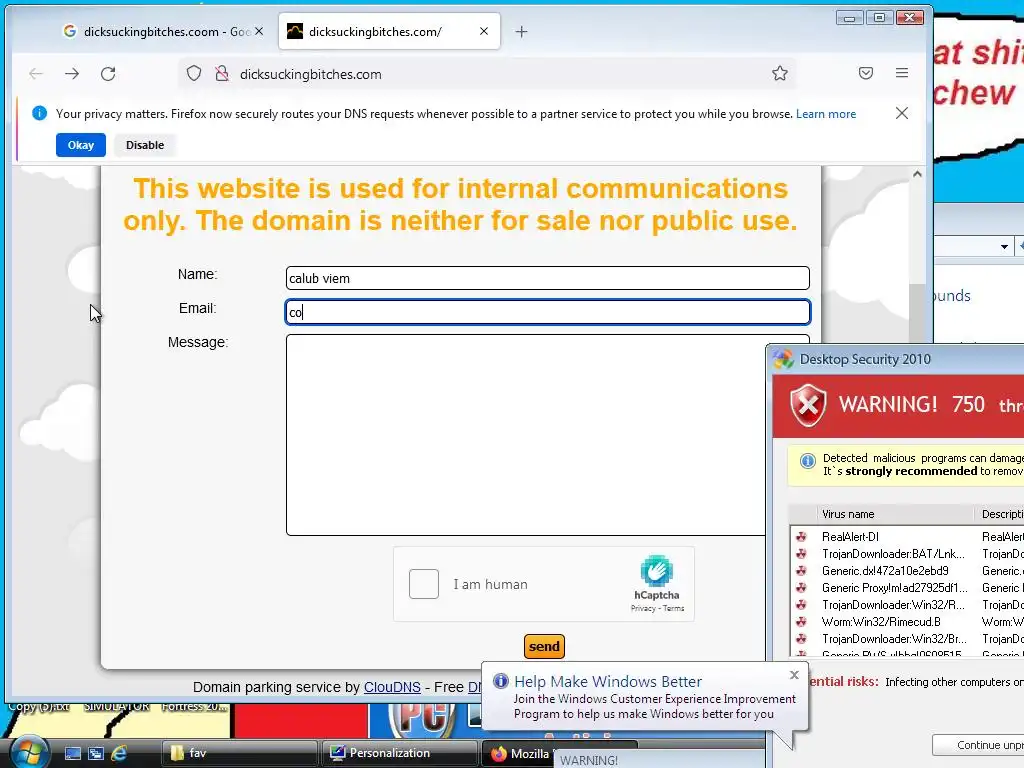
Task: Click Show desktop quick launch icon
Action: pos(72,753)
